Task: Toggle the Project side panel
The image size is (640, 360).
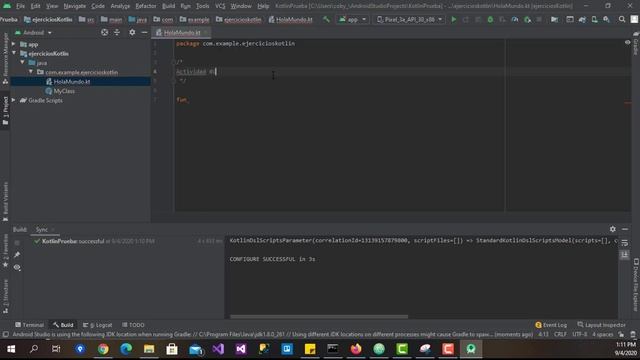Action: [x=5, y=111]
